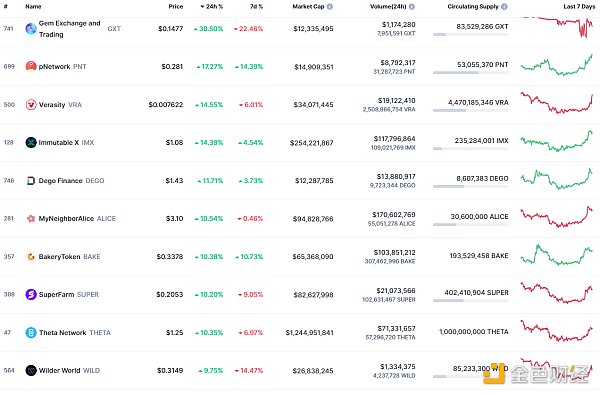
Task: Click the $0.3149 price value
Action: pos(170,371)
